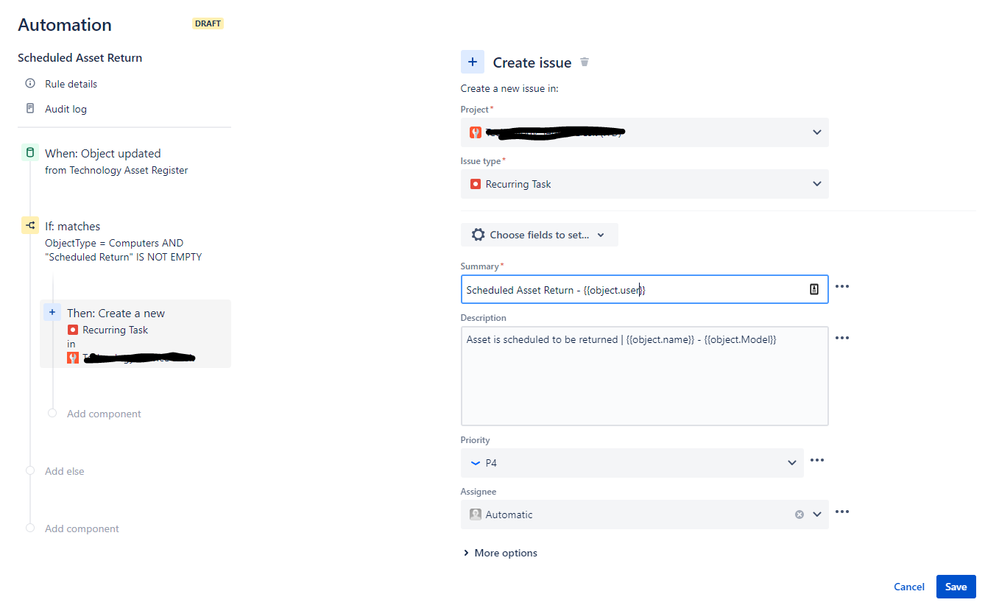Open the Priority P4 dropdown
Viewport: 999px width, 616px height.
(632, 463)
